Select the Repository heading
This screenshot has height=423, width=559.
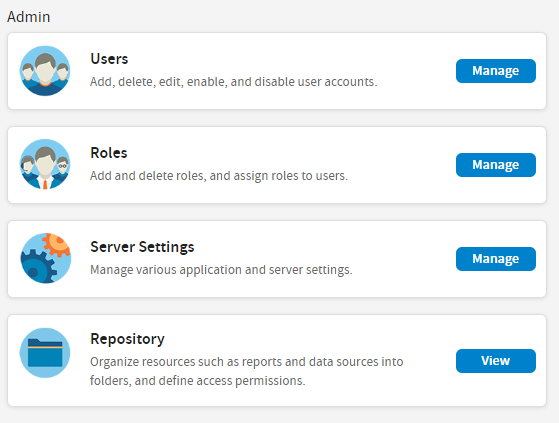[x=127, y=339]
